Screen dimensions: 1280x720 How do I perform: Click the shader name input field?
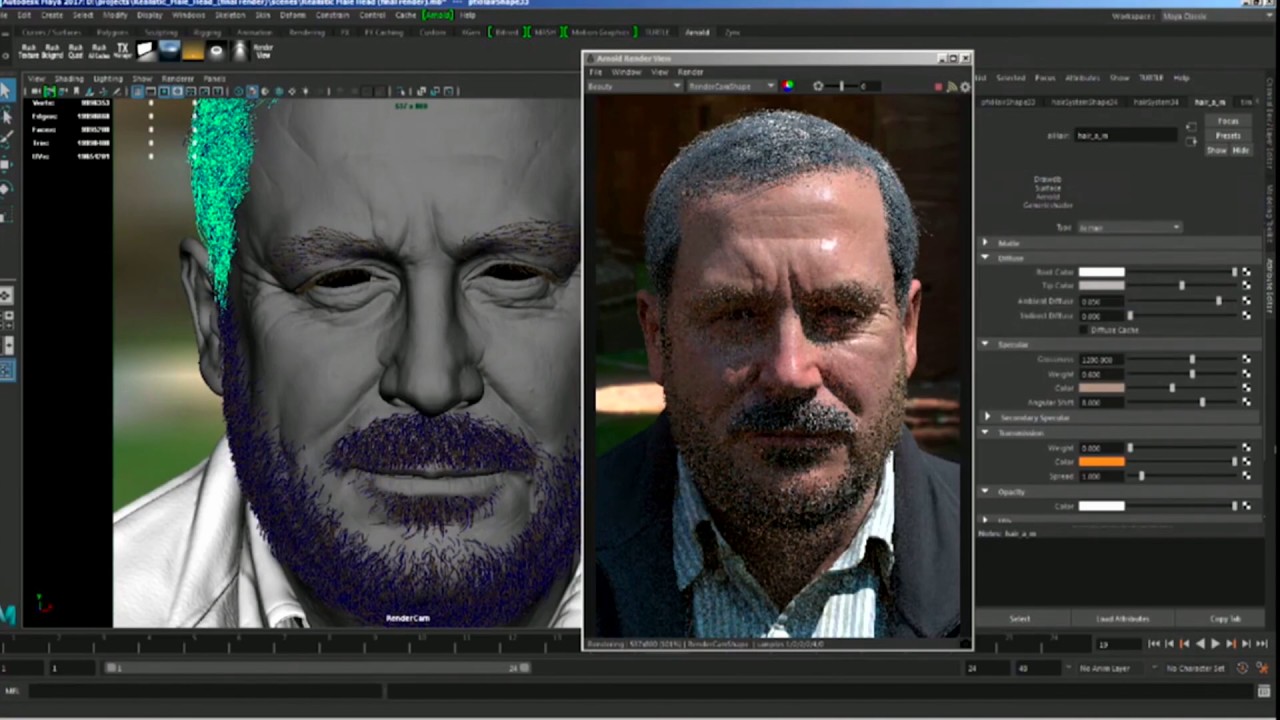[x=1124, y=135]
